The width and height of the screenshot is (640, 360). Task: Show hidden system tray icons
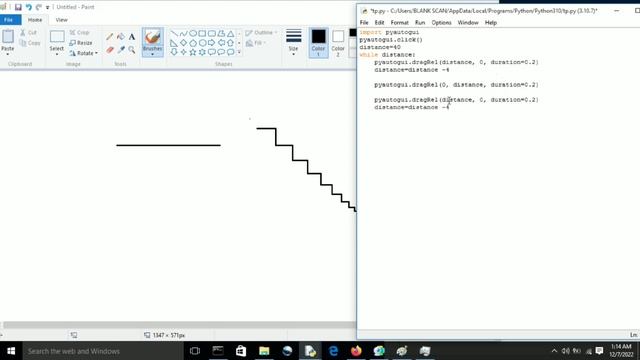(x=554, y=351)
